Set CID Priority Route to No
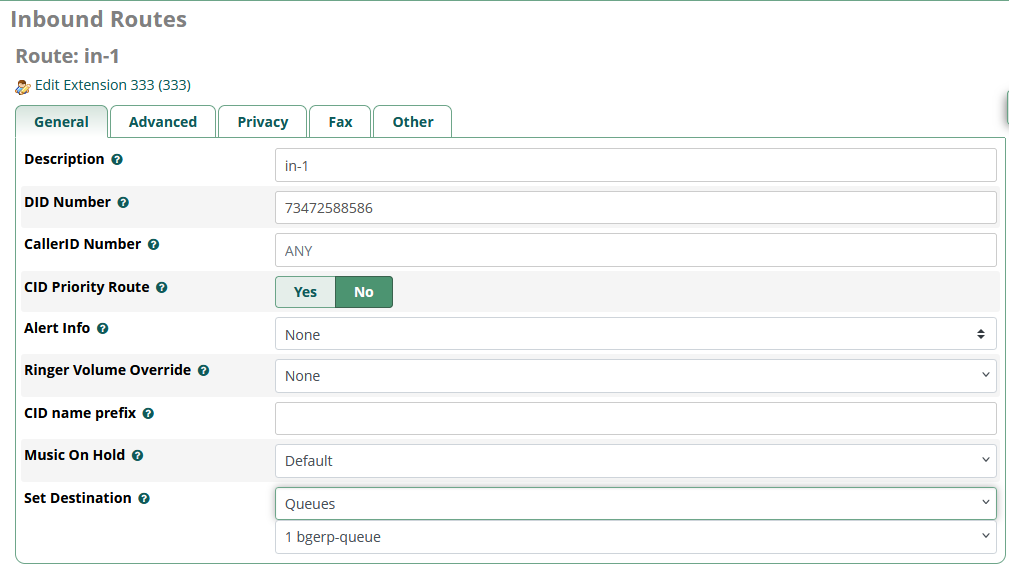Viewport: 1009px width, 584px height. (363, 292)
